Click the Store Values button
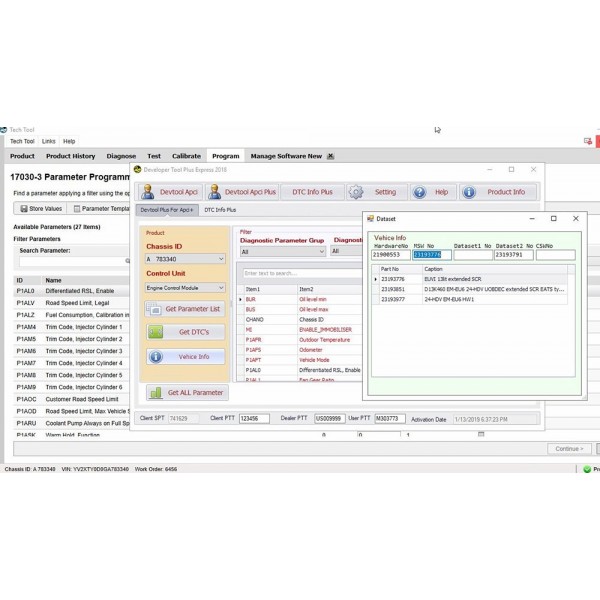Screen dimensions: 600x600 click(41, 209)
